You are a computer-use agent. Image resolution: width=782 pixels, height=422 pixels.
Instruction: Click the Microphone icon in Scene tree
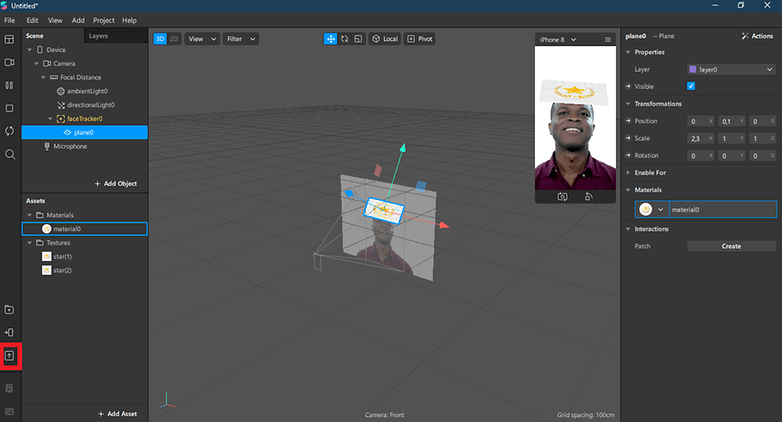click(47, 146)
